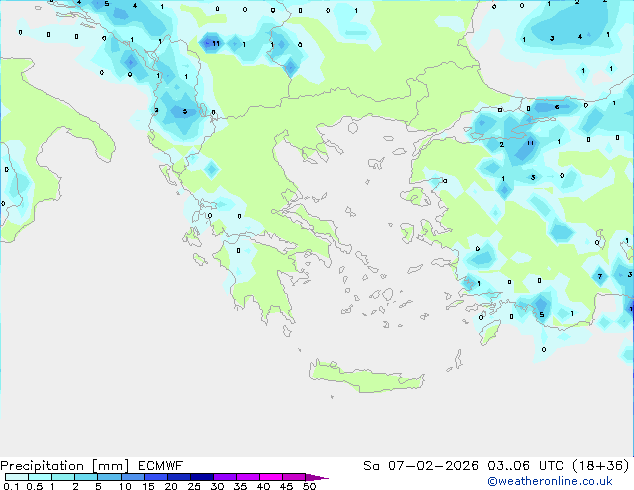Click the "40" legend scale label
The width and height of the screenshot is (634, 490).
[x=263, y=486]
